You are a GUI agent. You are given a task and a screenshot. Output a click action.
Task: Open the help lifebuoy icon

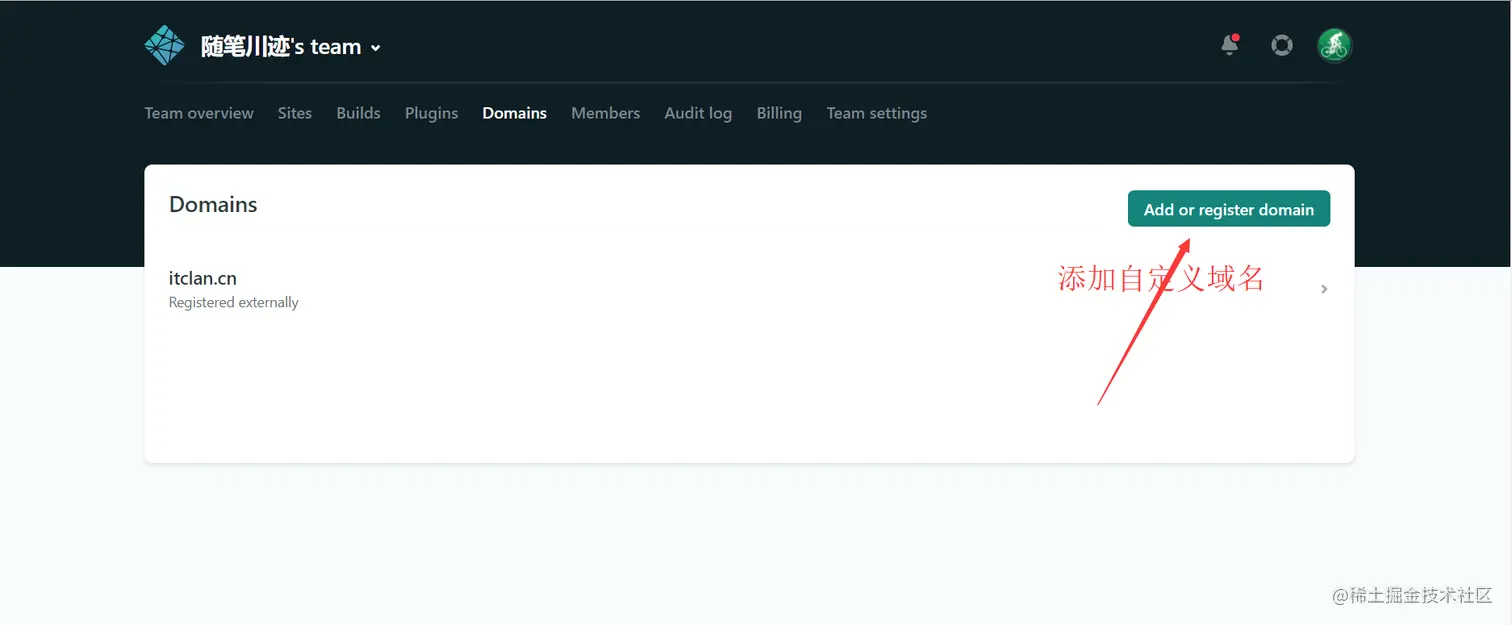point(1282,45)
